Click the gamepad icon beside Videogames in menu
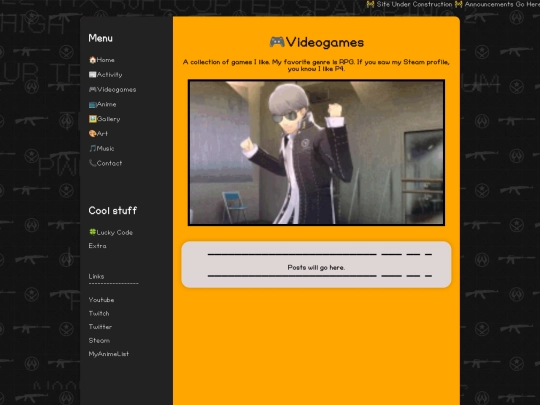 92,90
